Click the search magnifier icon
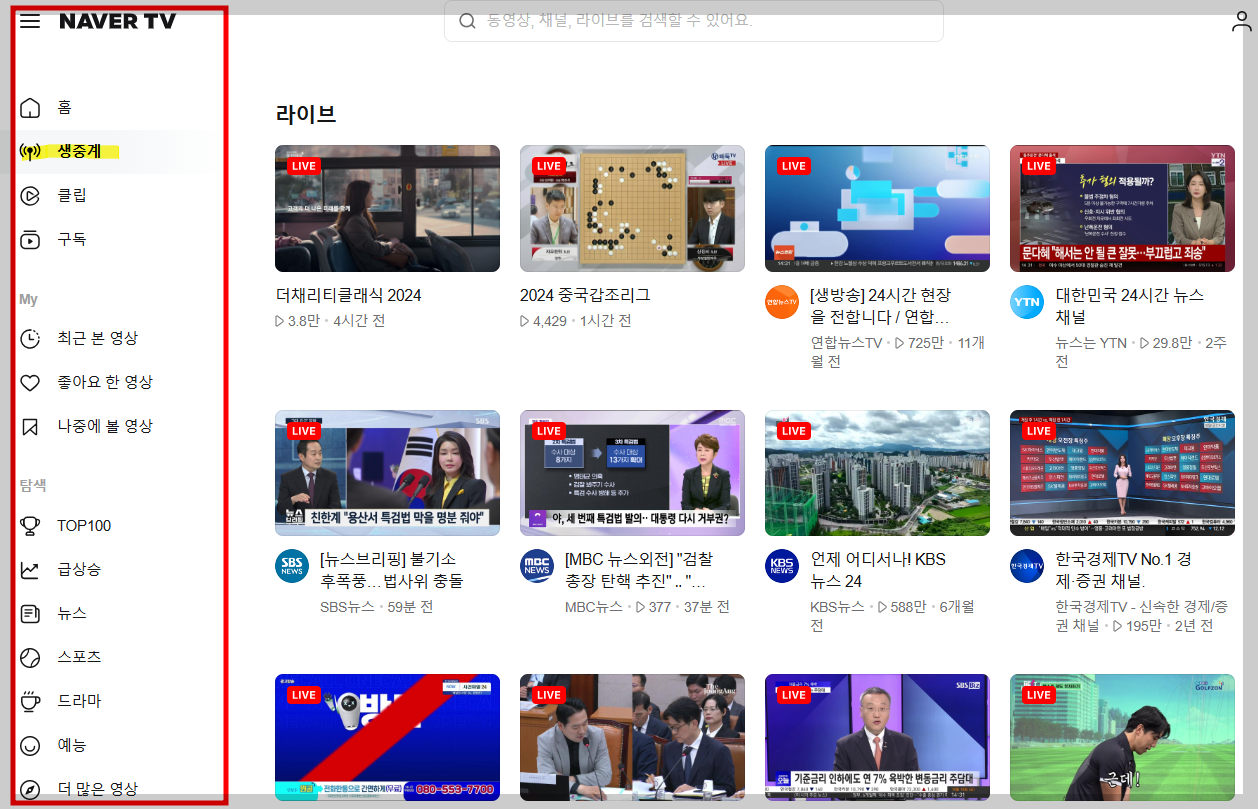 pos(467,21)
